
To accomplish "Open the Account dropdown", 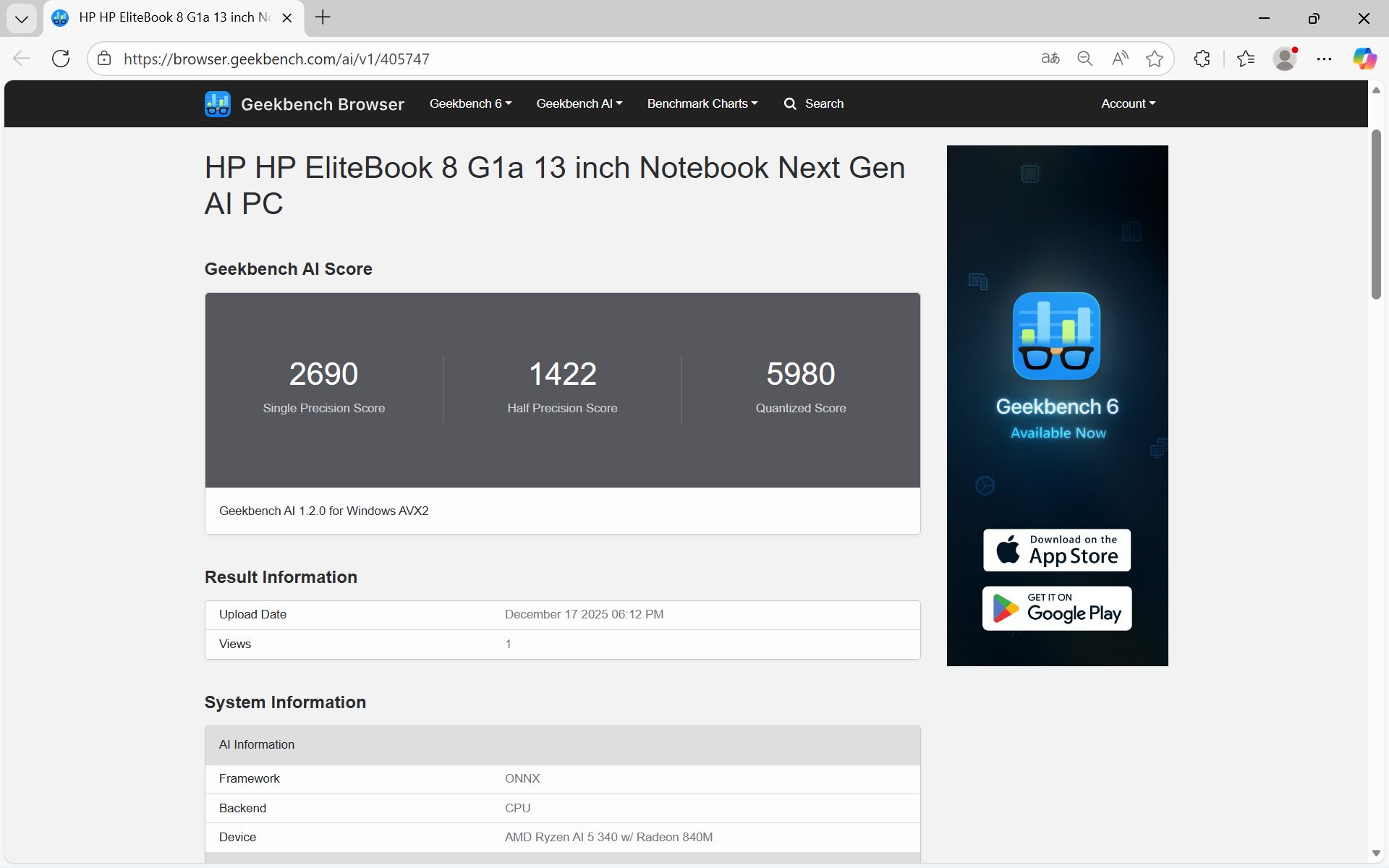I will point(1127,103).
